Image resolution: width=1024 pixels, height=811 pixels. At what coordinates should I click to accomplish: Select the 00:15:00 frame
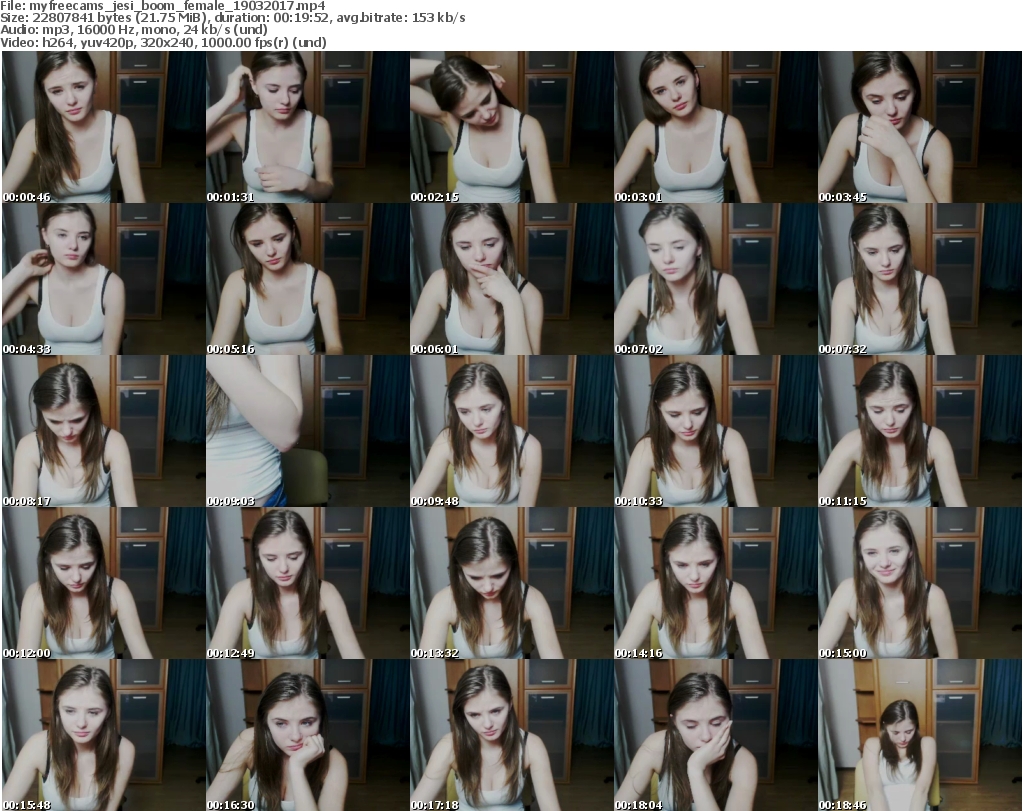coord(919,583)
